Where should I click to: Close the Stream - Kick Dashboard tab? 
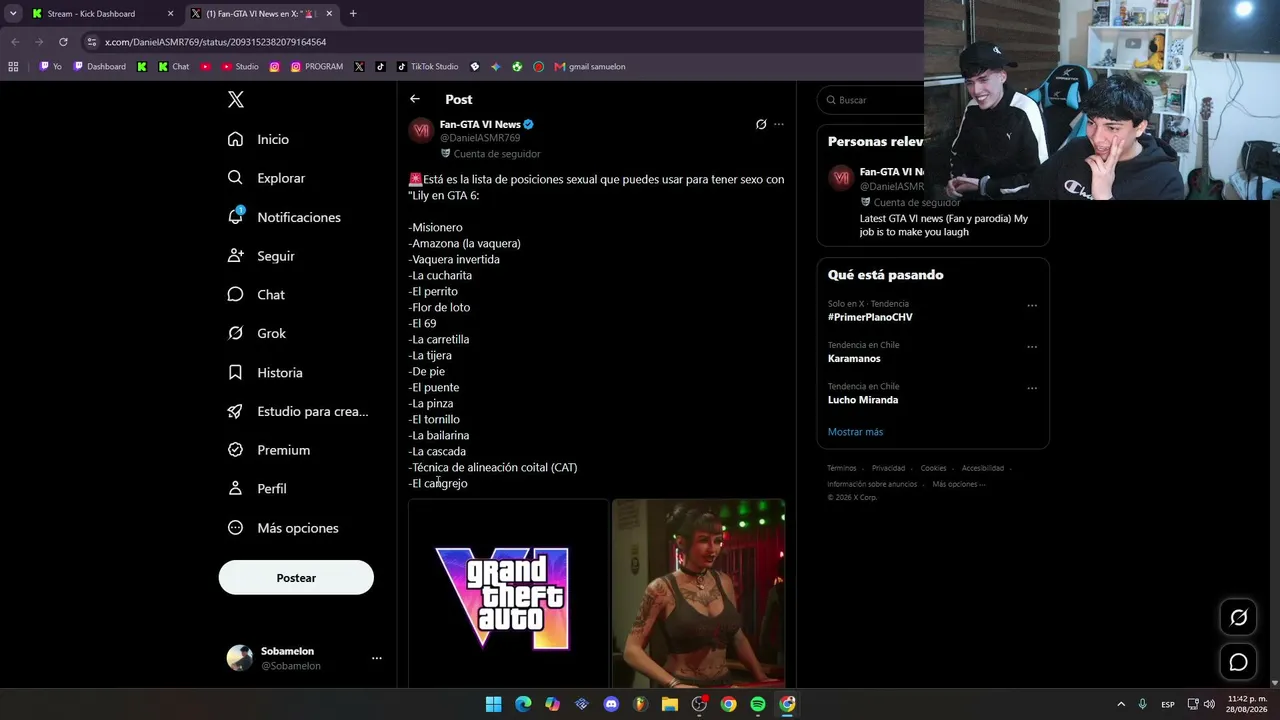tap(170, 14)
